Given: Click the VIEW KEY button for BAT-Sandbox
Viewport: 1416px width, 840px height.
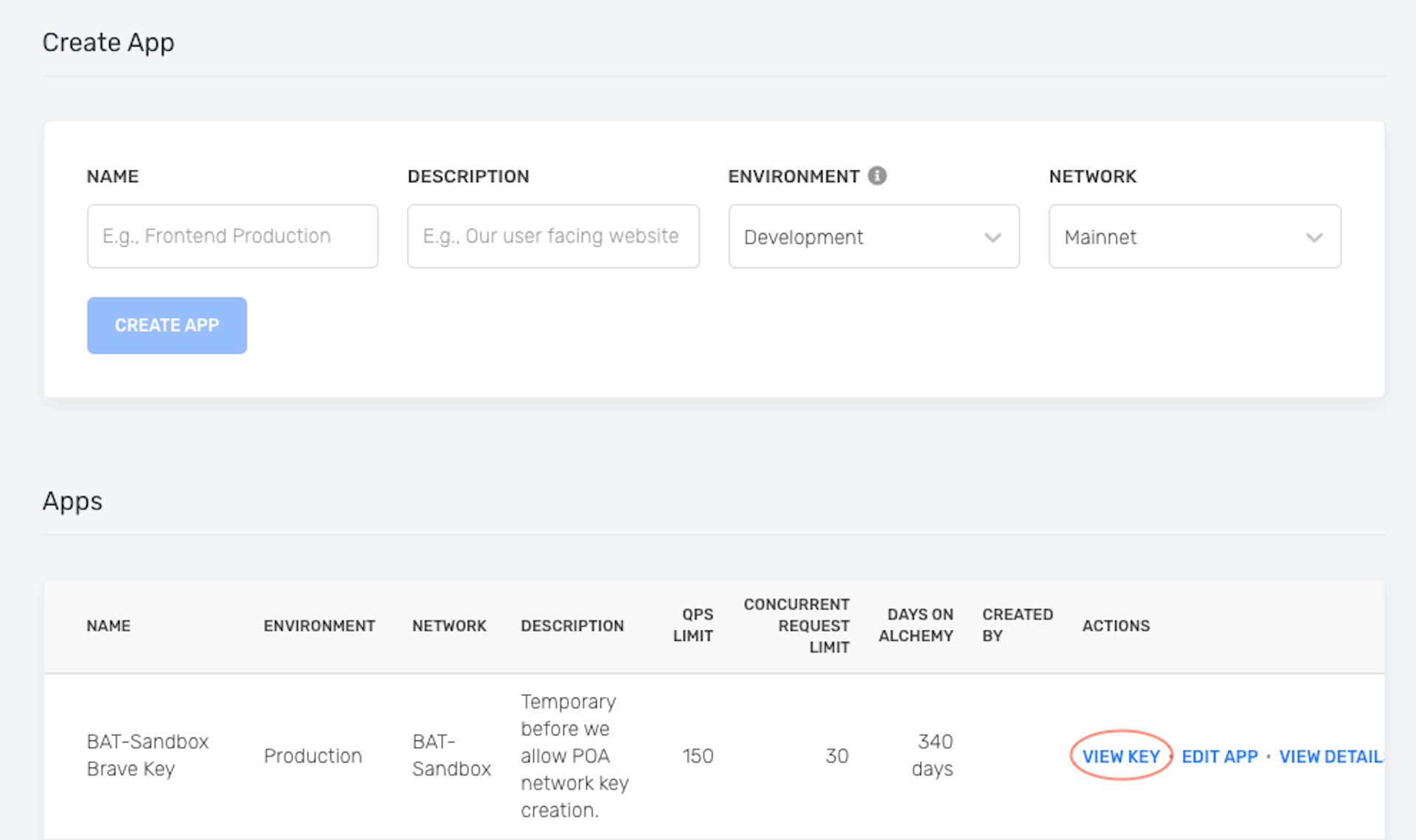Looking at the screenshot, I should click(1119, 755).
